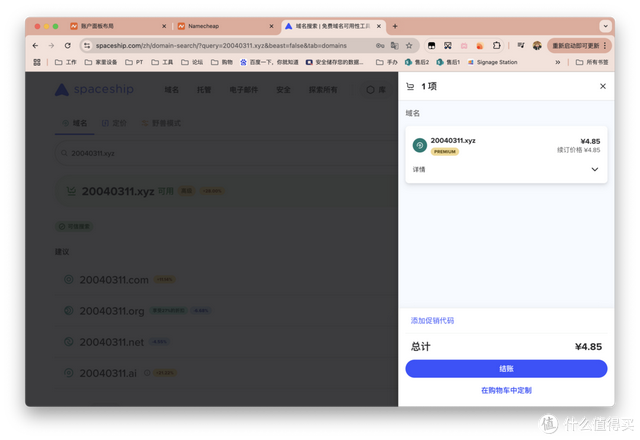Open the 工具 bookmarks folder

click(x=162, y=62)
